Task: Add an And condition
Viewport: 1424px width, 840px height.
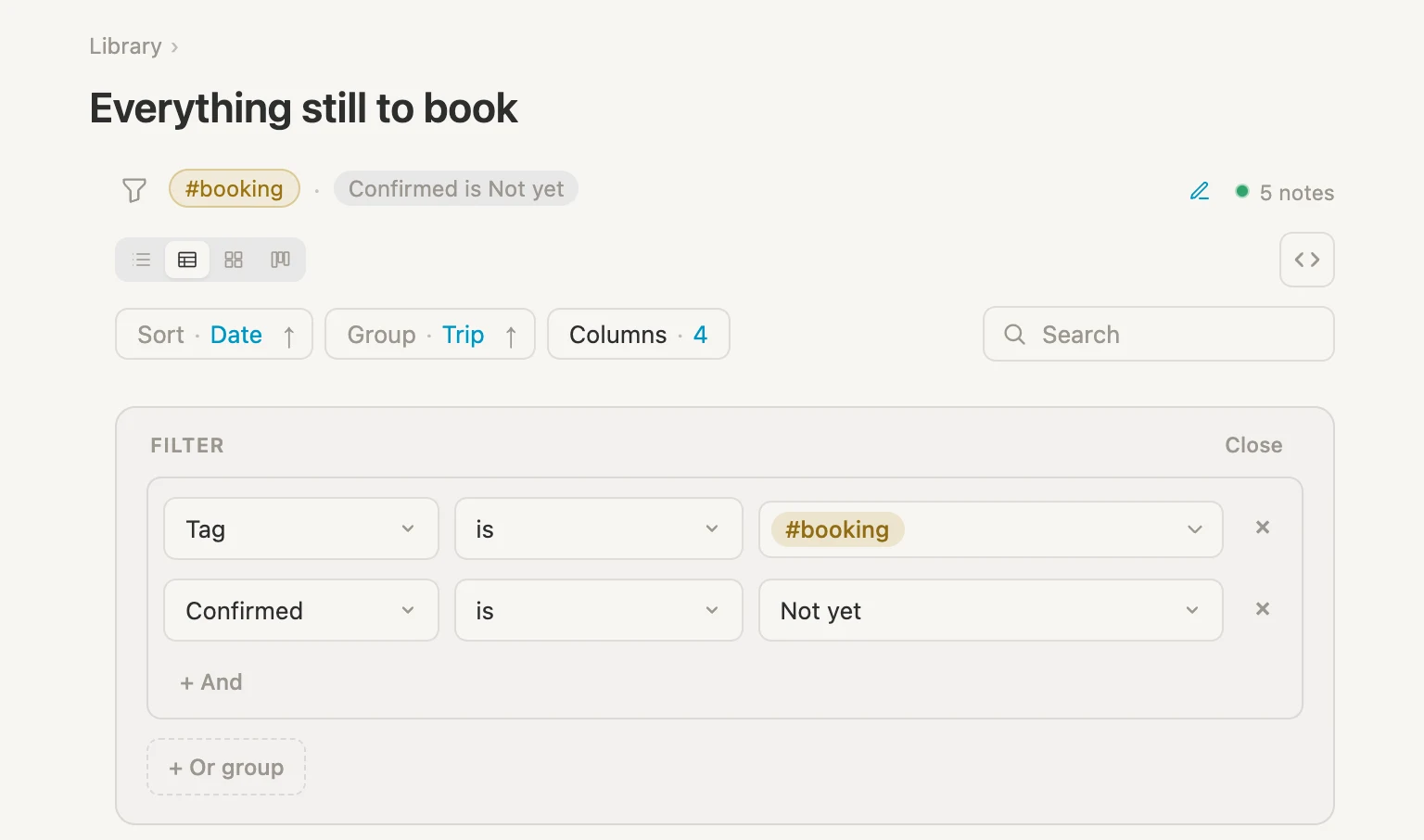Action: click(x=211, y=682)
